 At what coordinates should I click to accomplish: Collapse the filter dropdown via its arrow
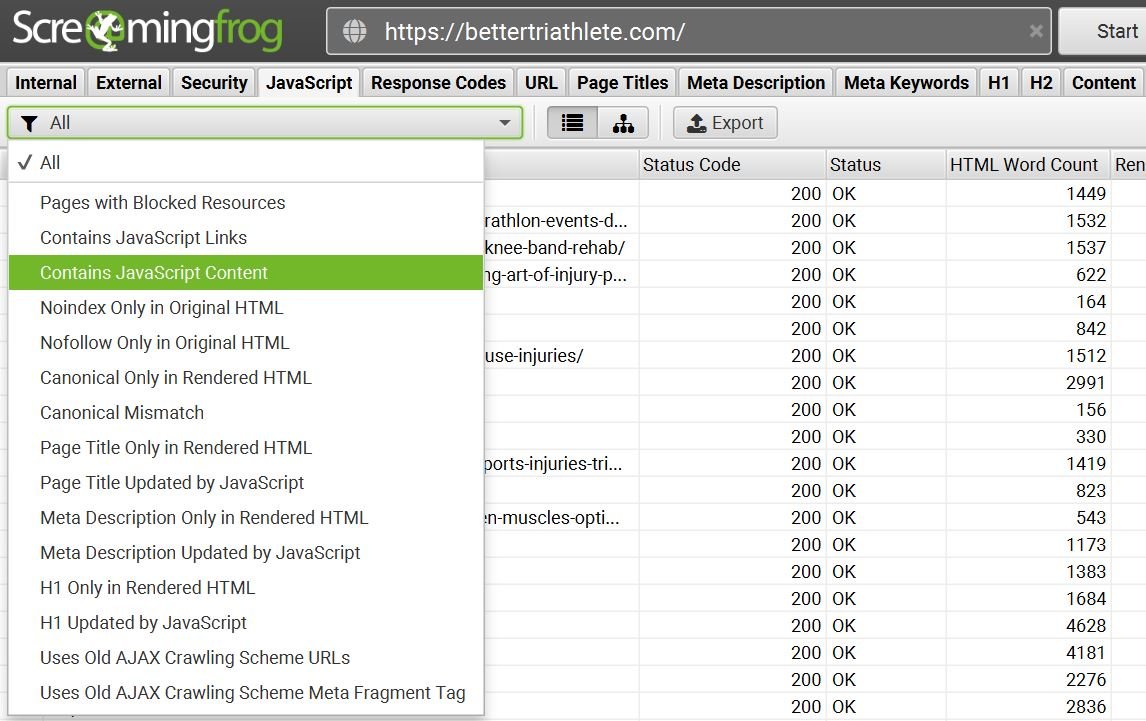coord(505,122)
